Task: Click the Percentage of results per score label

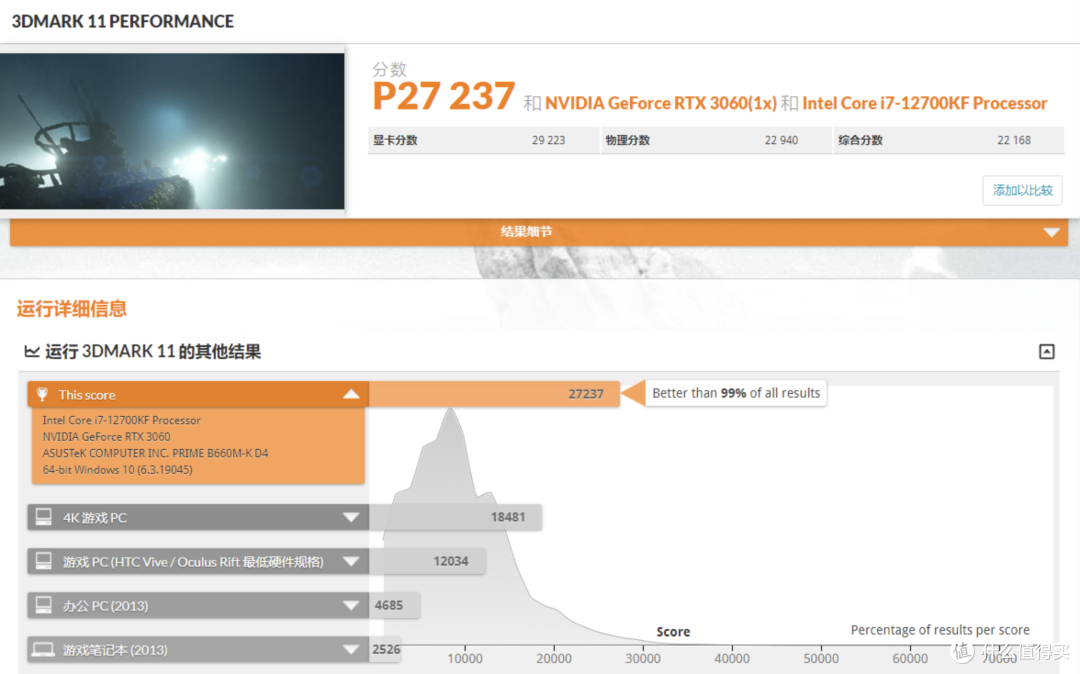Action: (x=940, y=630)
